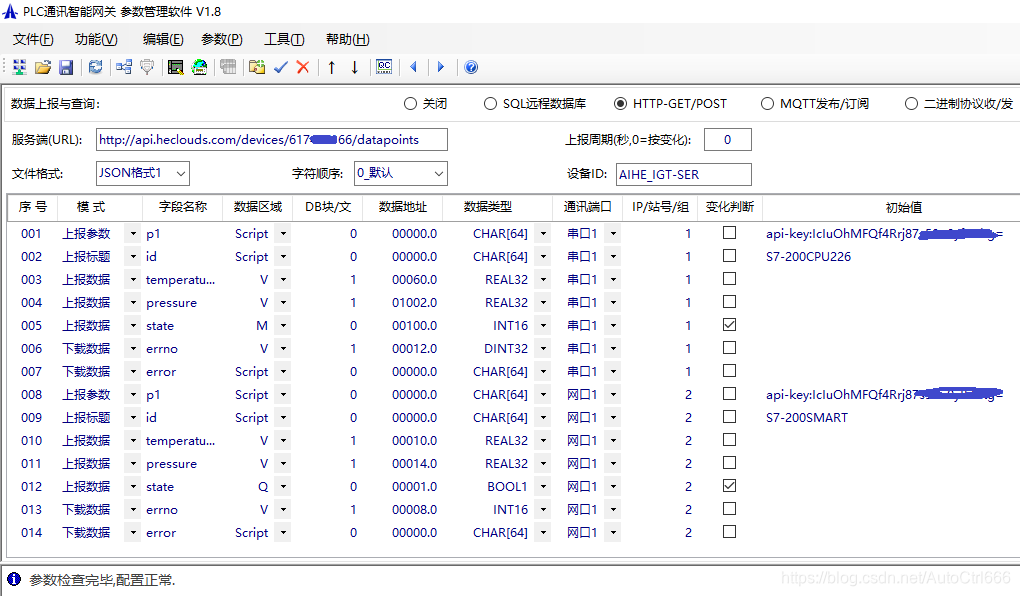1020x596 pixels.
Task: Click the 服务端(URL) input field
Action: [272, 140]
